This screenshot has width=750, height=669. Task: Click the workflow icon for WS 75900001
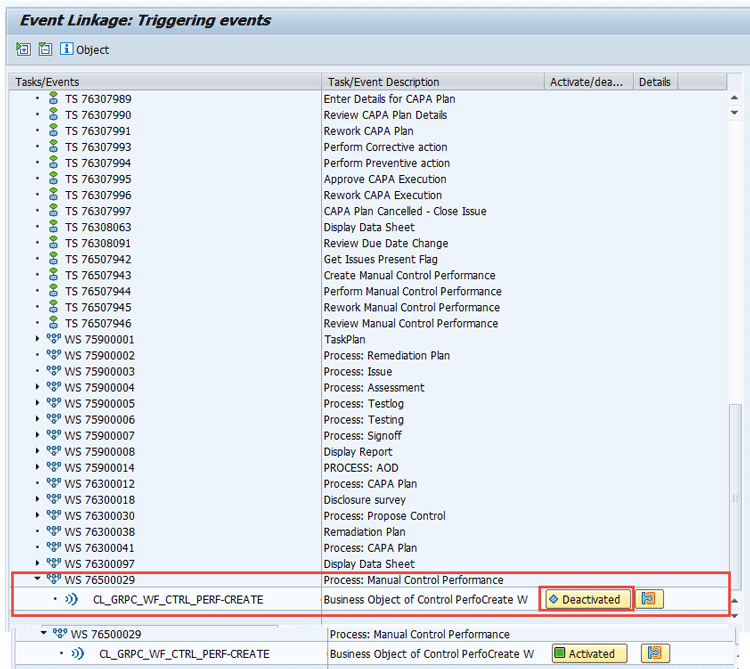pos(54,339)
